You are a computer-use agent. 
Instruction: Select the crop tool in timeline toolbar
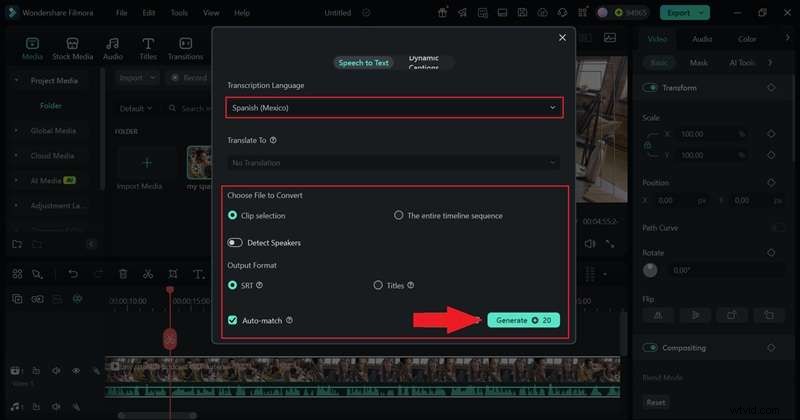point(173,274)
